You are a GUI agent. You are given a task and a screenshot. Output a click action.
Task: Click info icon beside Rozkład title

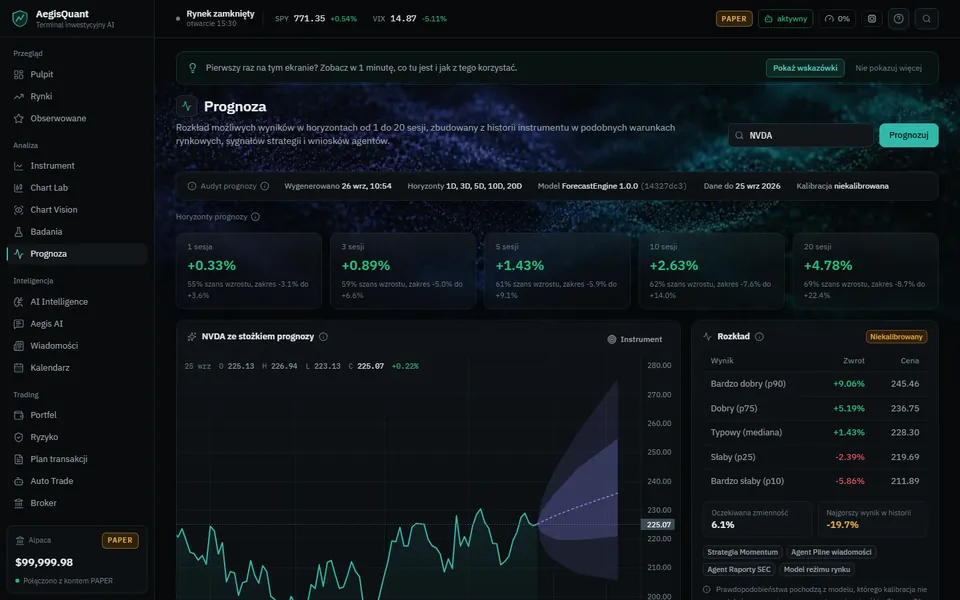tap(759, 336)
